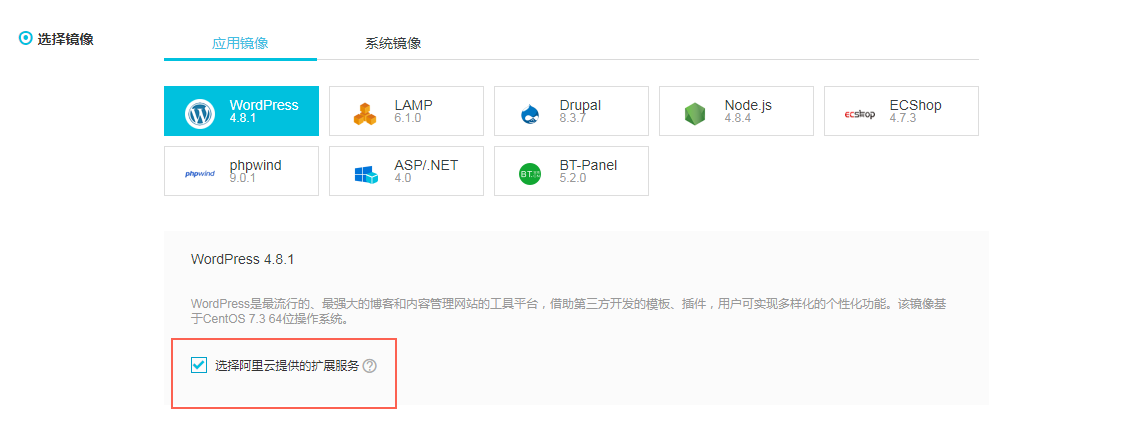Select the WordPress 4.8.1 image card
This screenshot has width=1121, height=435.
[241, 111]
